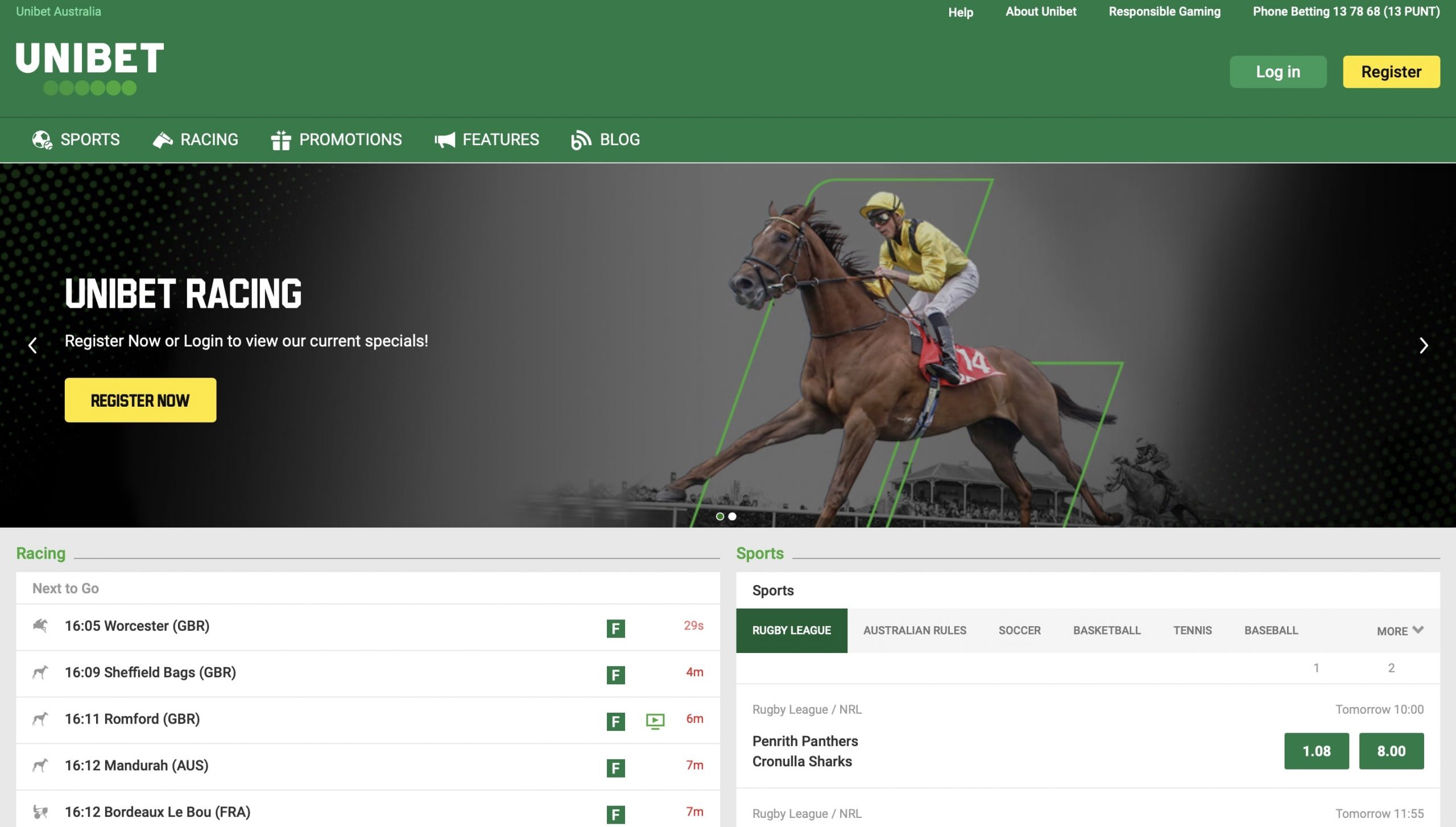
Task: Open the 16:12 Mandurah (AUS) race
Action: click(x=368, y=767)
